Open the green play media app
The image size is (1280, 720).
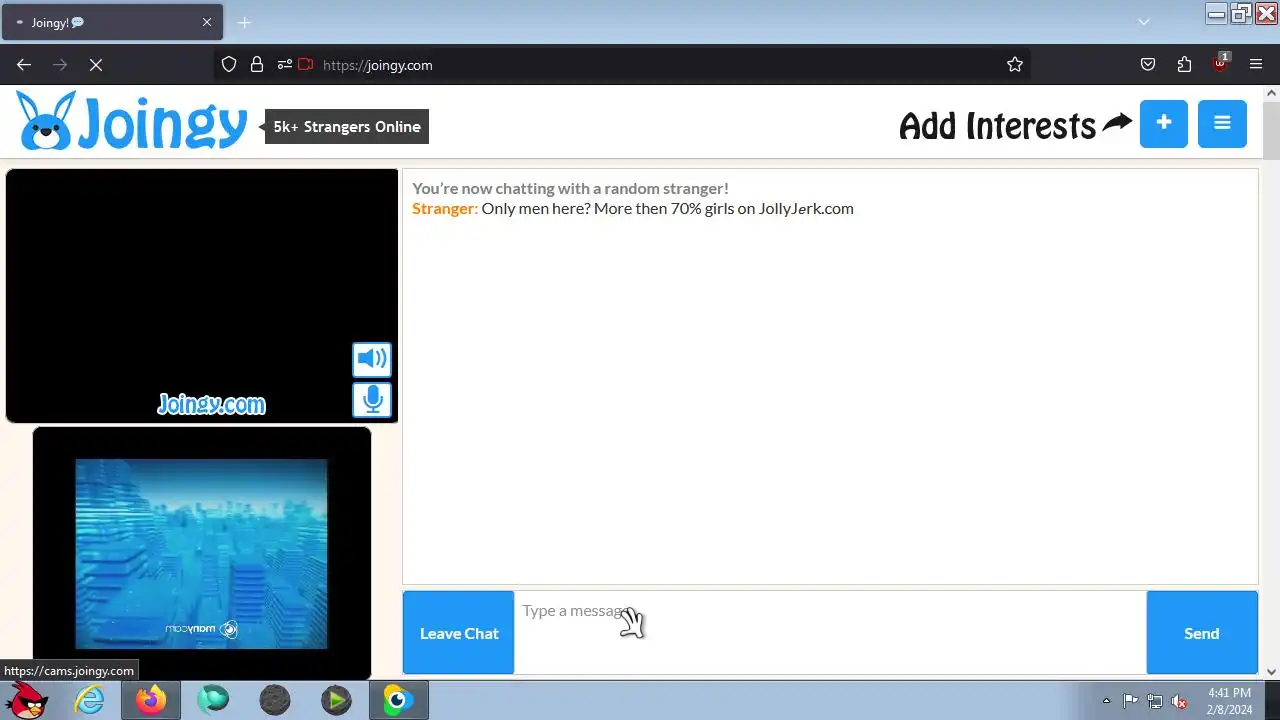337,701
